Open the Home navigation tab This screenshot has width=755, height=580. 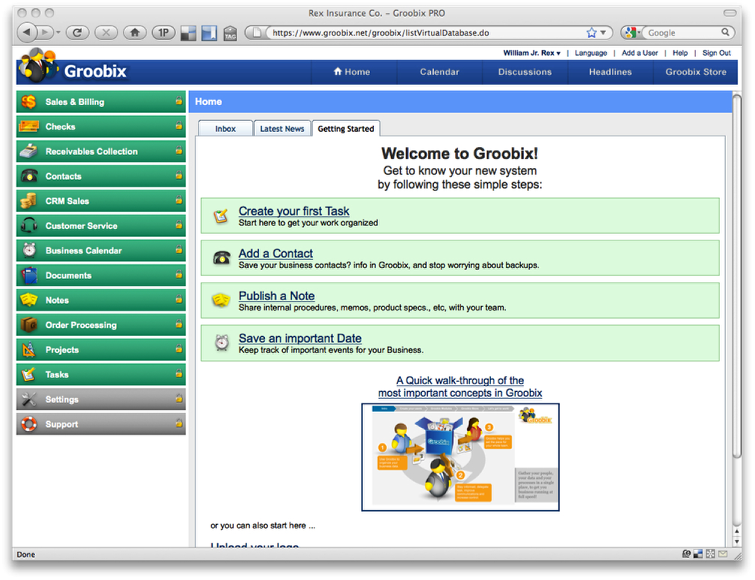(x=352, y=72)
